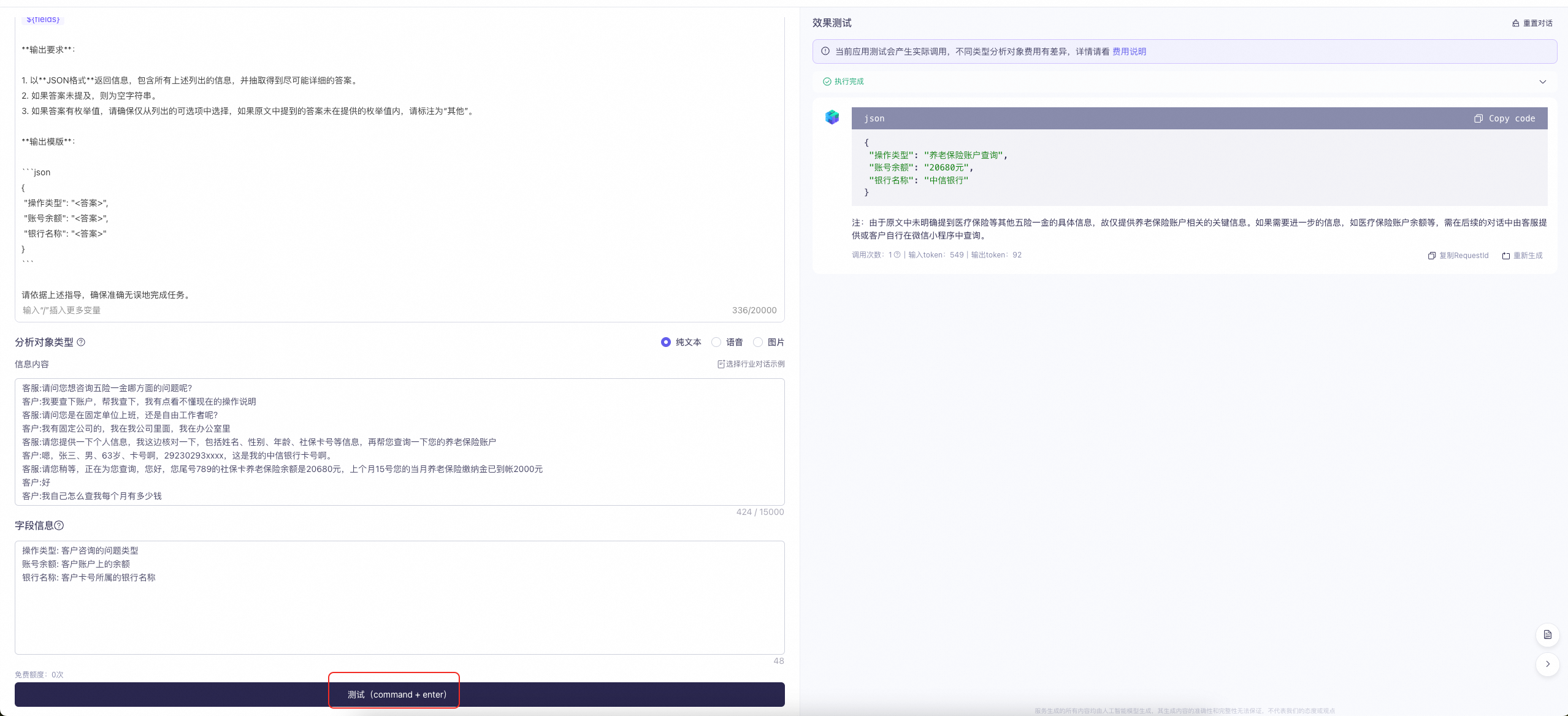Image resolution: width=1568 pixels, height=716 pixels.
Task: Open the floating document icon button
Action: point(1547,634)
